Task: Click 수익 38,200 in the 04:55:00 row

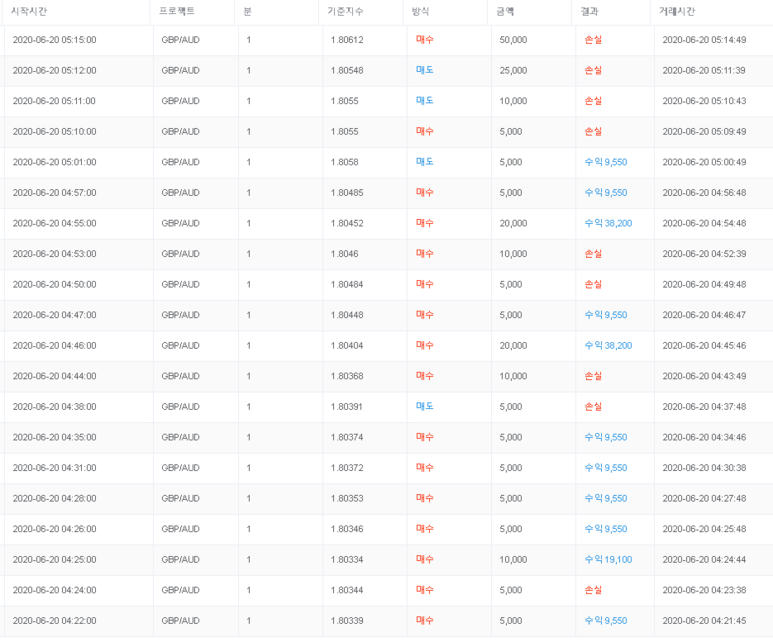Action: (x=608, y=223)
